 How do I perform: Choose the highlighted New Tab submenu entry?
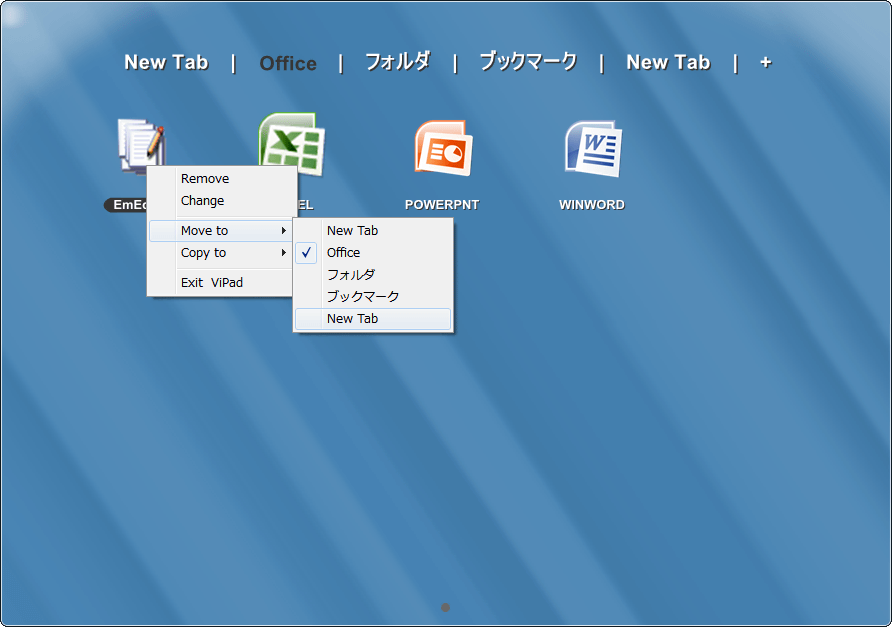(x=373, y=319)
